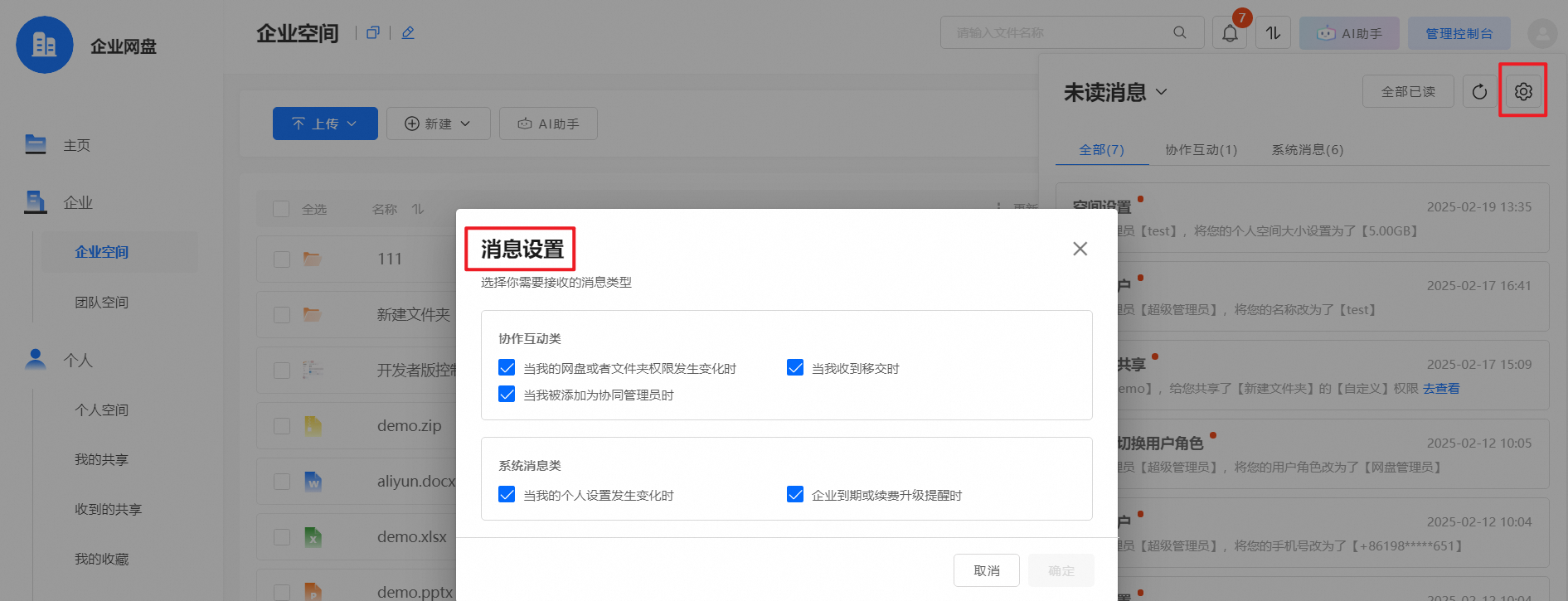
Task: Click the folder icon of 新建文件夹
Action: coord(312,314)
